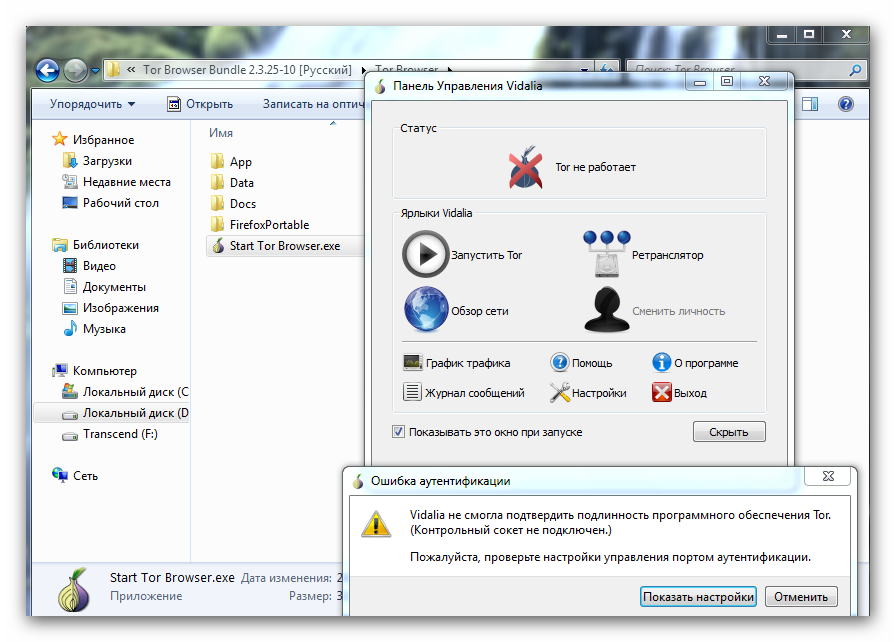Click Записать на оптический диск toolbar item
This screenshot has height=642, width=896.
(311, 104)
